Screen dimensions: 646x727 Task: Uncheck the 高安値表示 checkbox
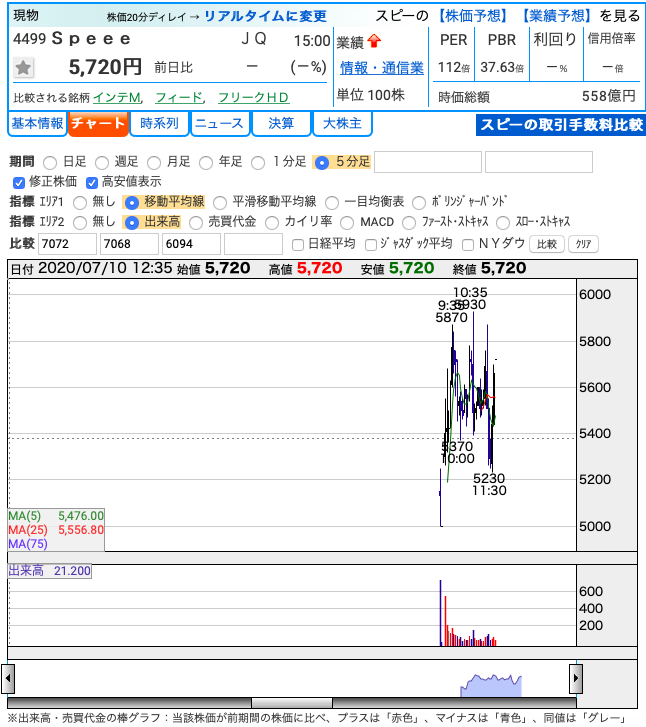tap(92, 183)
